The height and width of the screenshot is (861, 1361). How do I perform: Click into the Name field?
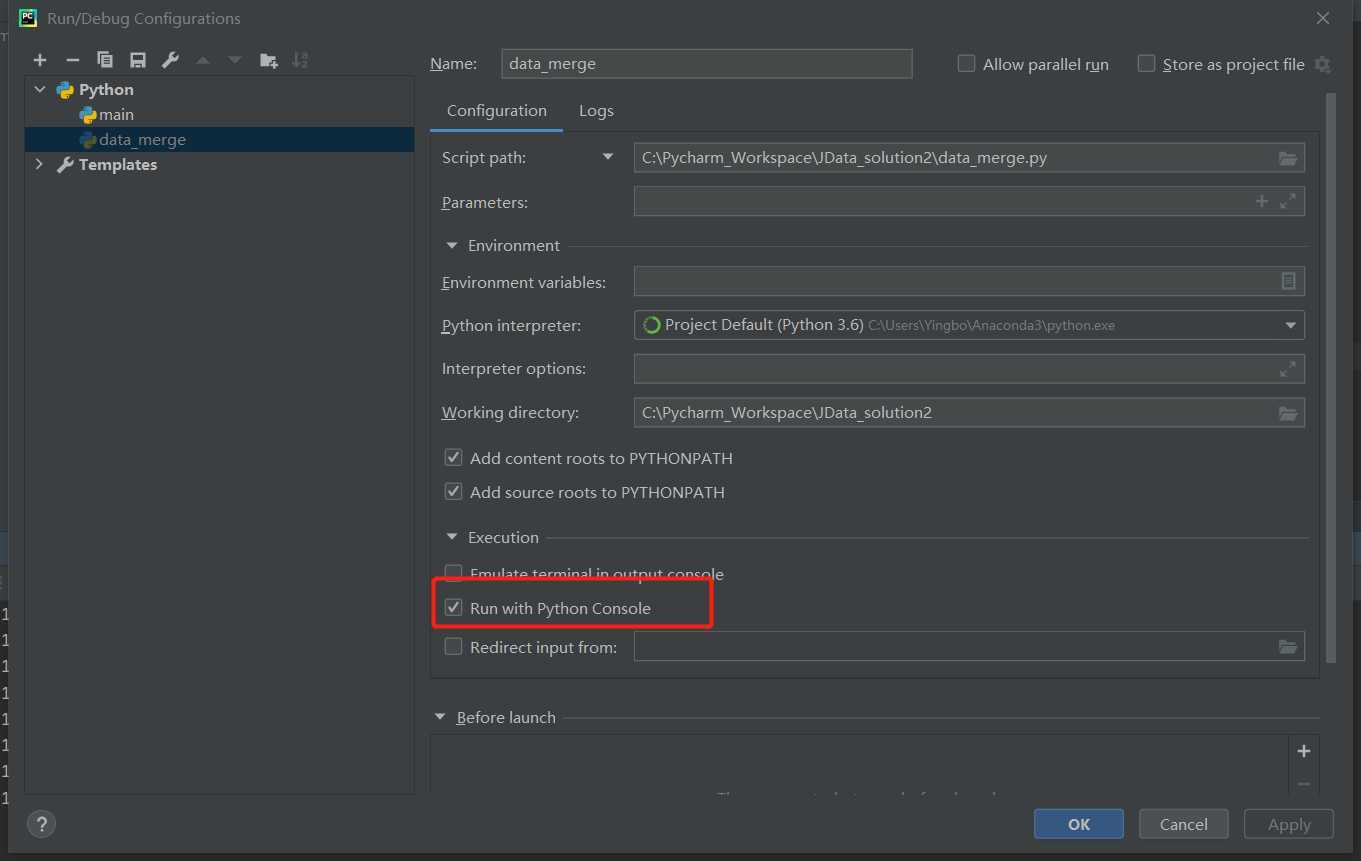coord(706,63)
